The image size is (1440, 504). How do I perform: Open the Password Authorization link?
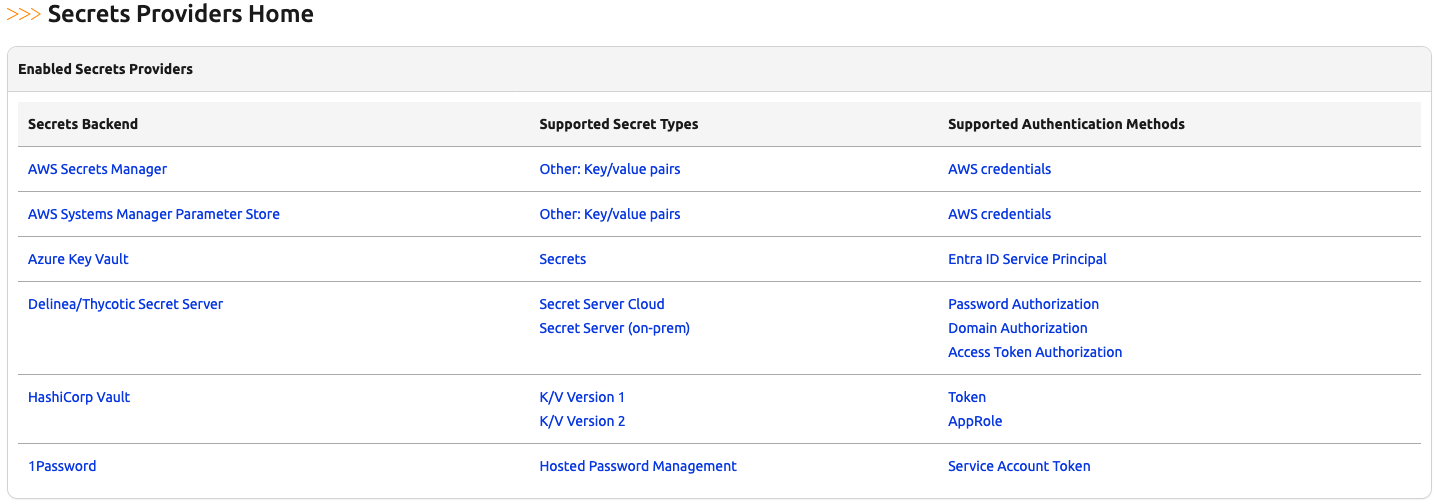[x=1024, y=304]
